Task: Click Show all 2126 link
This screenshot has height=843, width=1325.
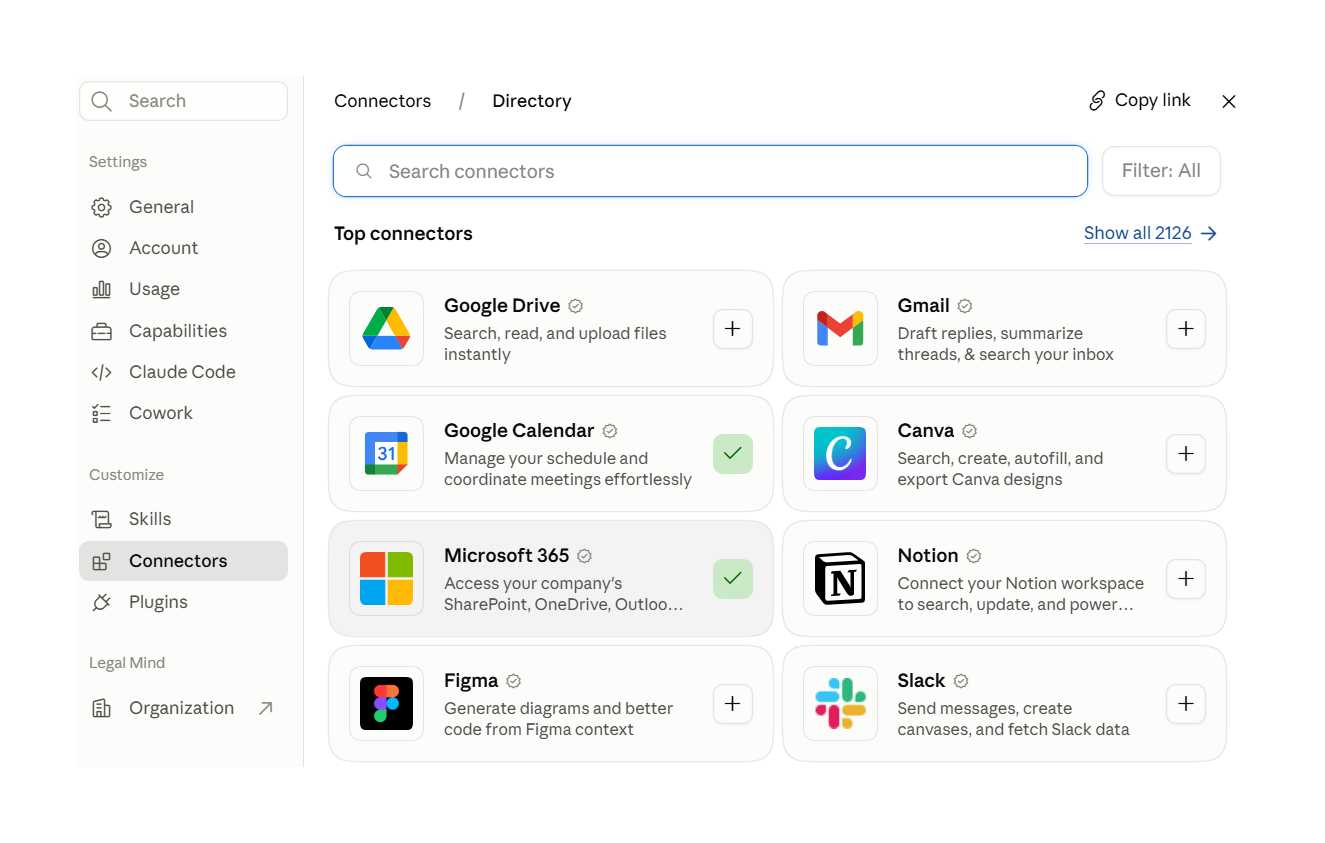Action: click(1150, 233)
